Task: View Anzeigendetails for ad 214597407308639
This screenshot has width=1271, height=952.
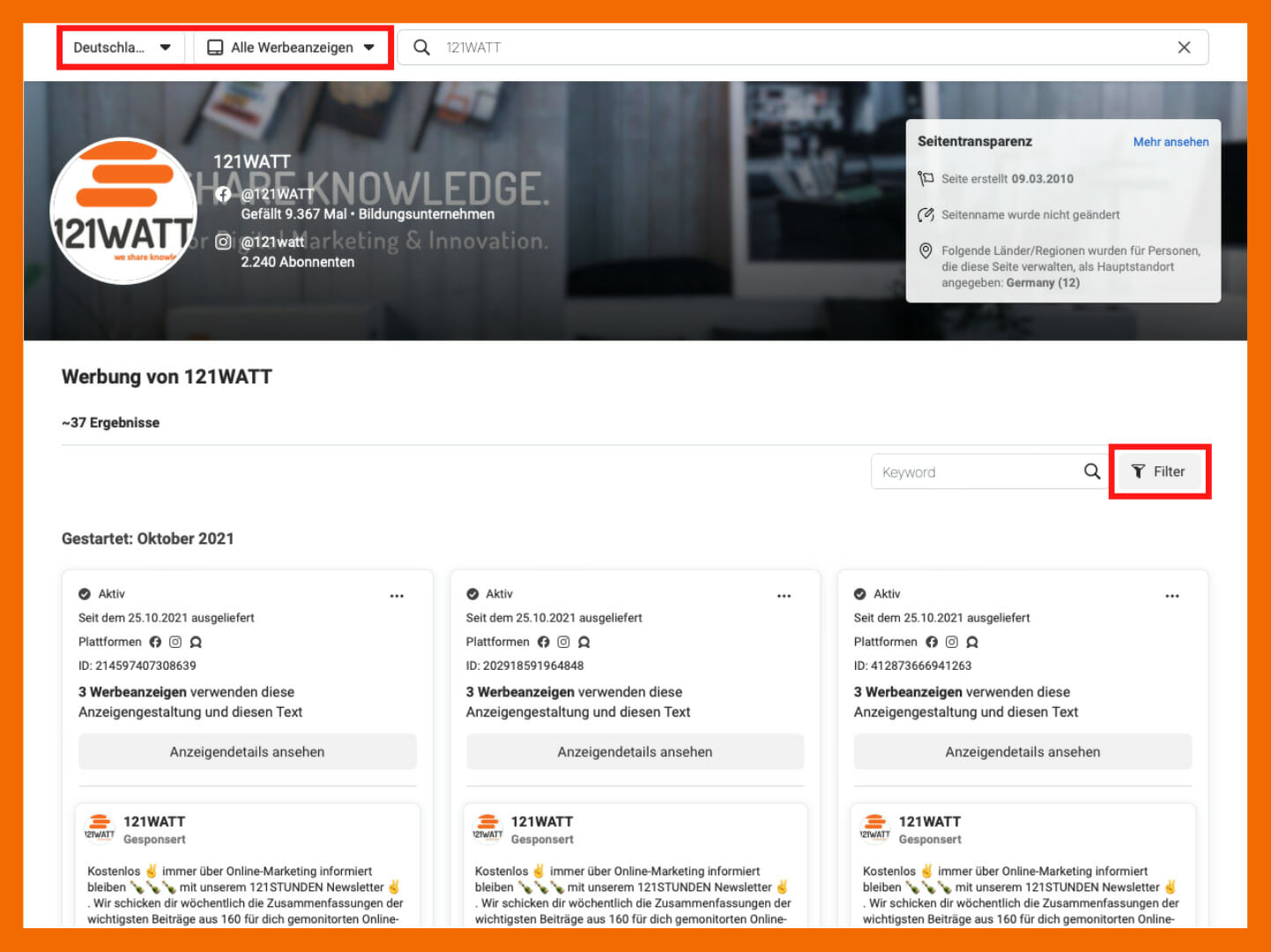Action: pyautogui.click(x=248, y=752)
